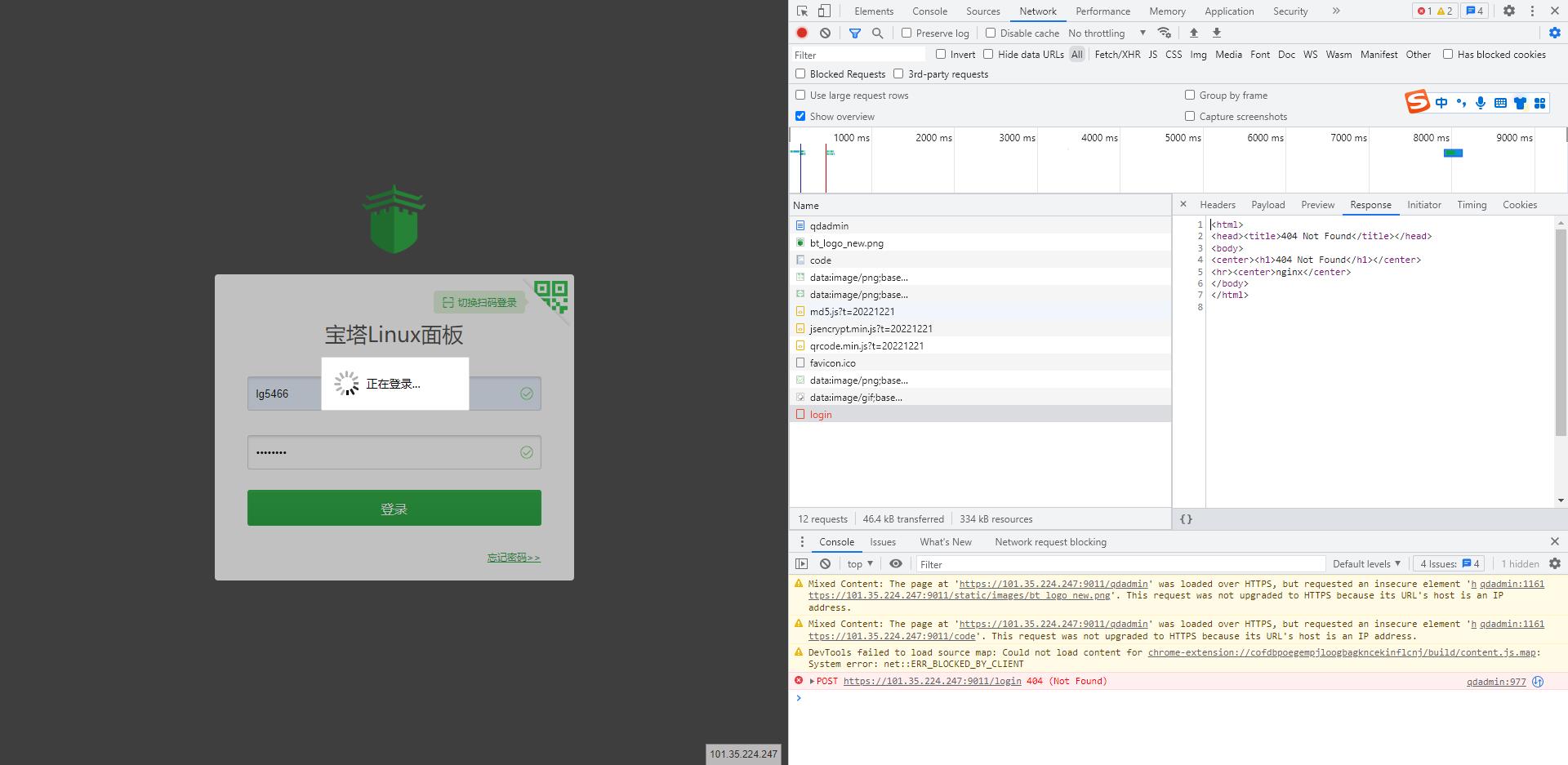Click the password input field
Viewport: 1568px width, 765px height.
394,452
